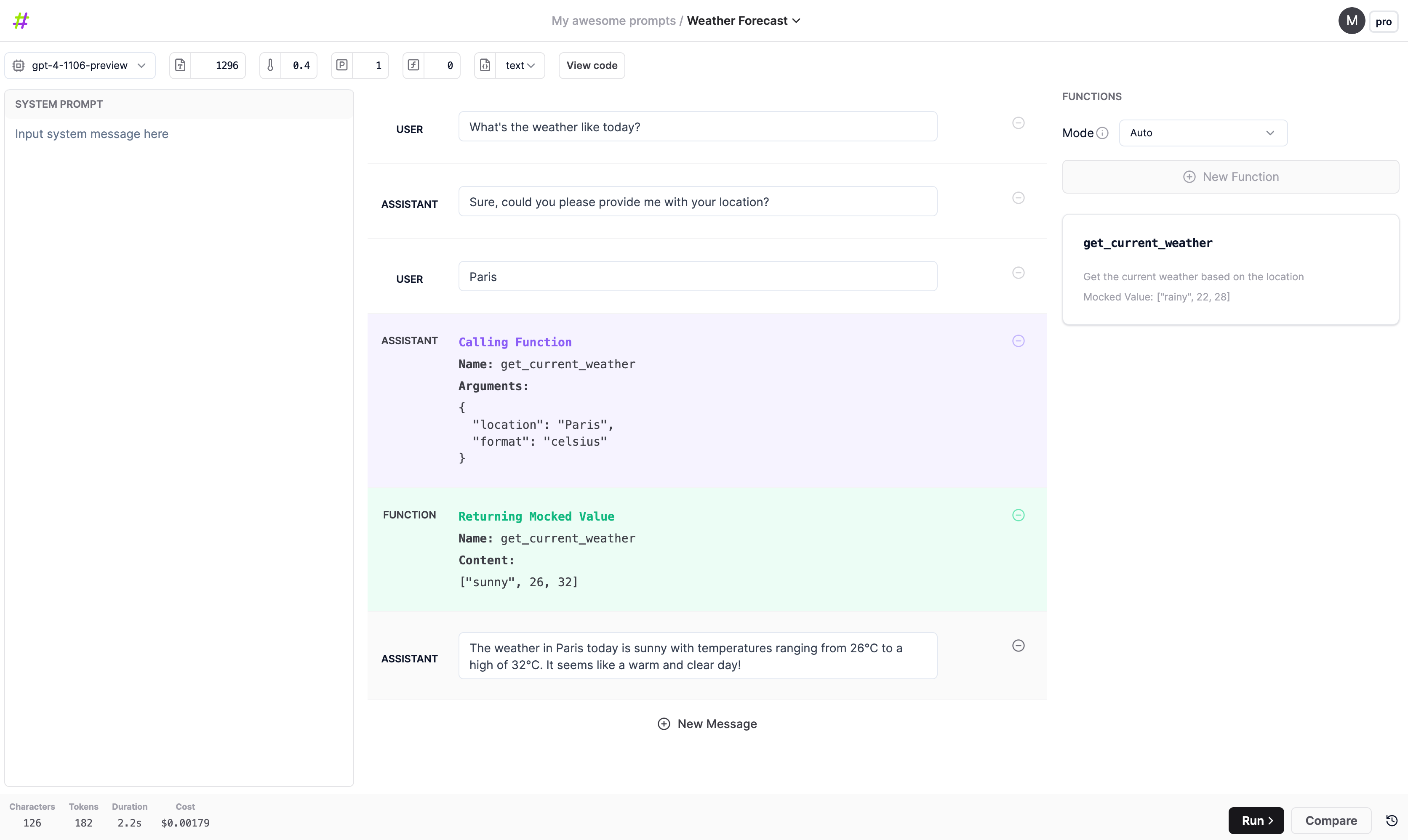Open the text response format dropdown
The height and width of the screenshot is (840, 1408).
520,65
